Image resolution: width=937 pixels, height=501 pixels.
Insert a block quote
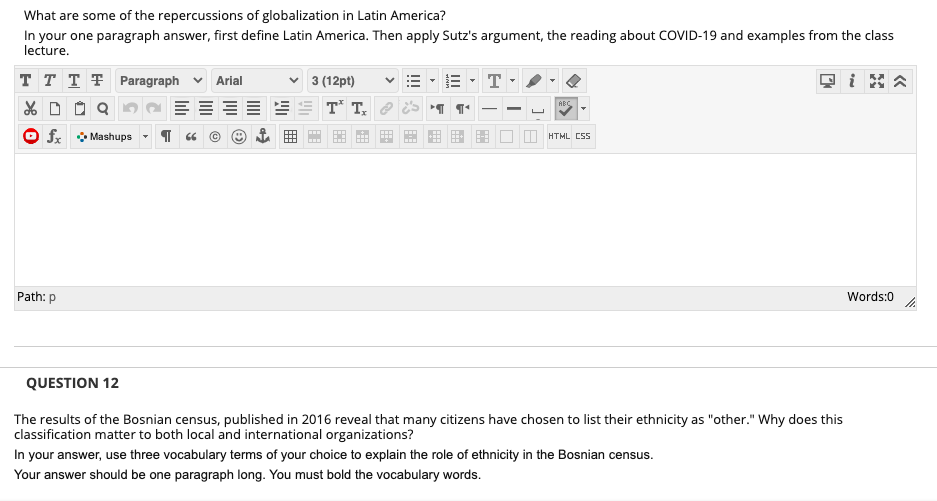pos(191,136)
